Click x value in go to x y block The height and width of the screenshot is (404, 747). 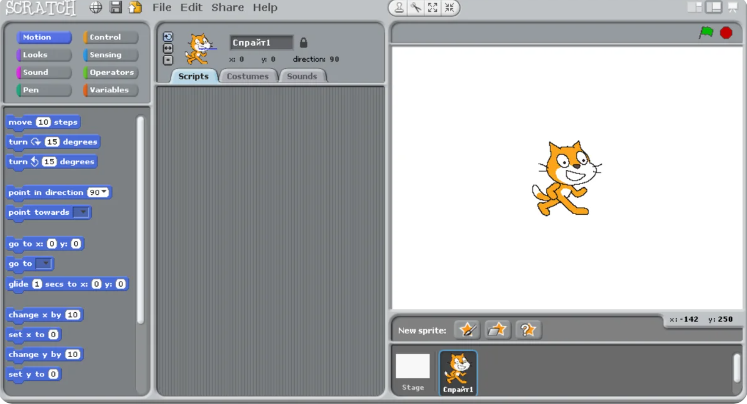coord(51,244)
